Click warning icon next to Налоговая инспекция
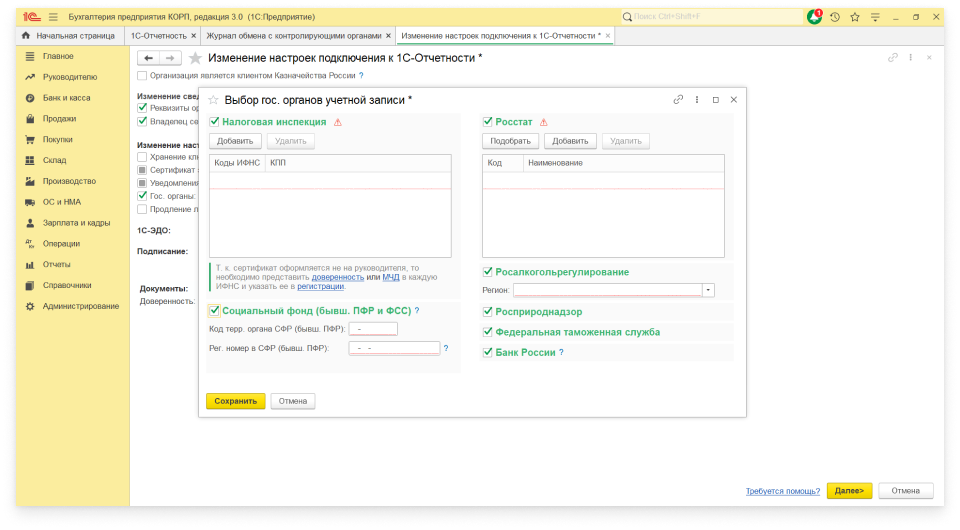The height and width of the screenshot is (530, 960). pyautogui.click(x=338, y=122)
